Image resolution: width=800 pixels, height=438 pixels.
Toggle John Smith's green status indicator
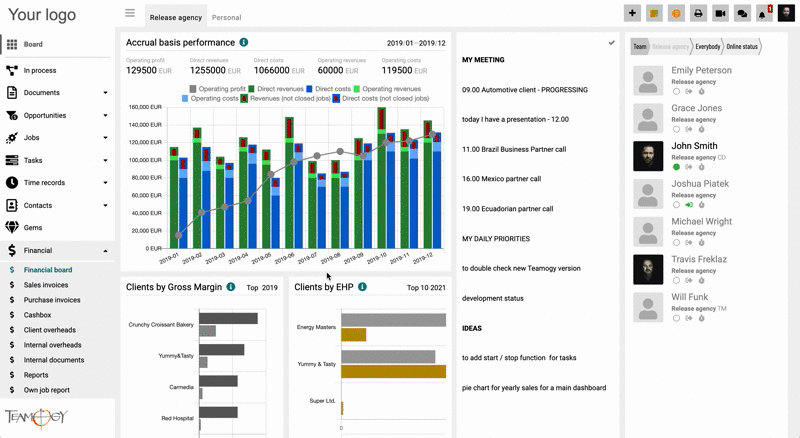[x=676, y=167]
